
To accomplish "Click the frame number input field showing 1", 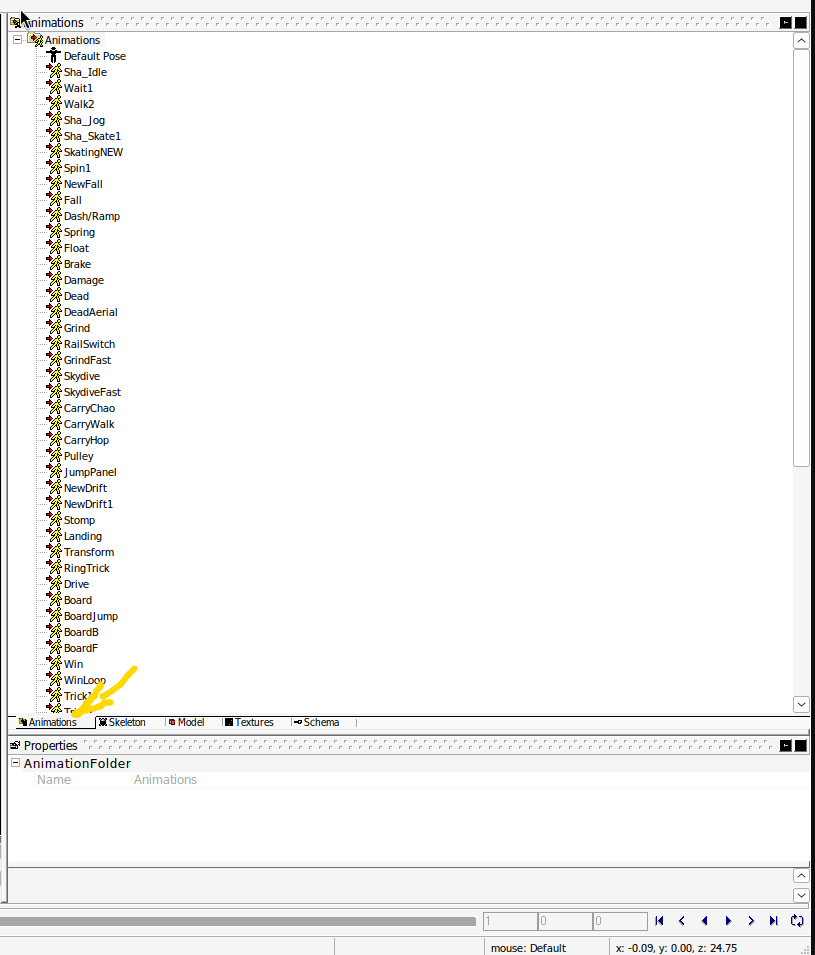I will (510, 921).
